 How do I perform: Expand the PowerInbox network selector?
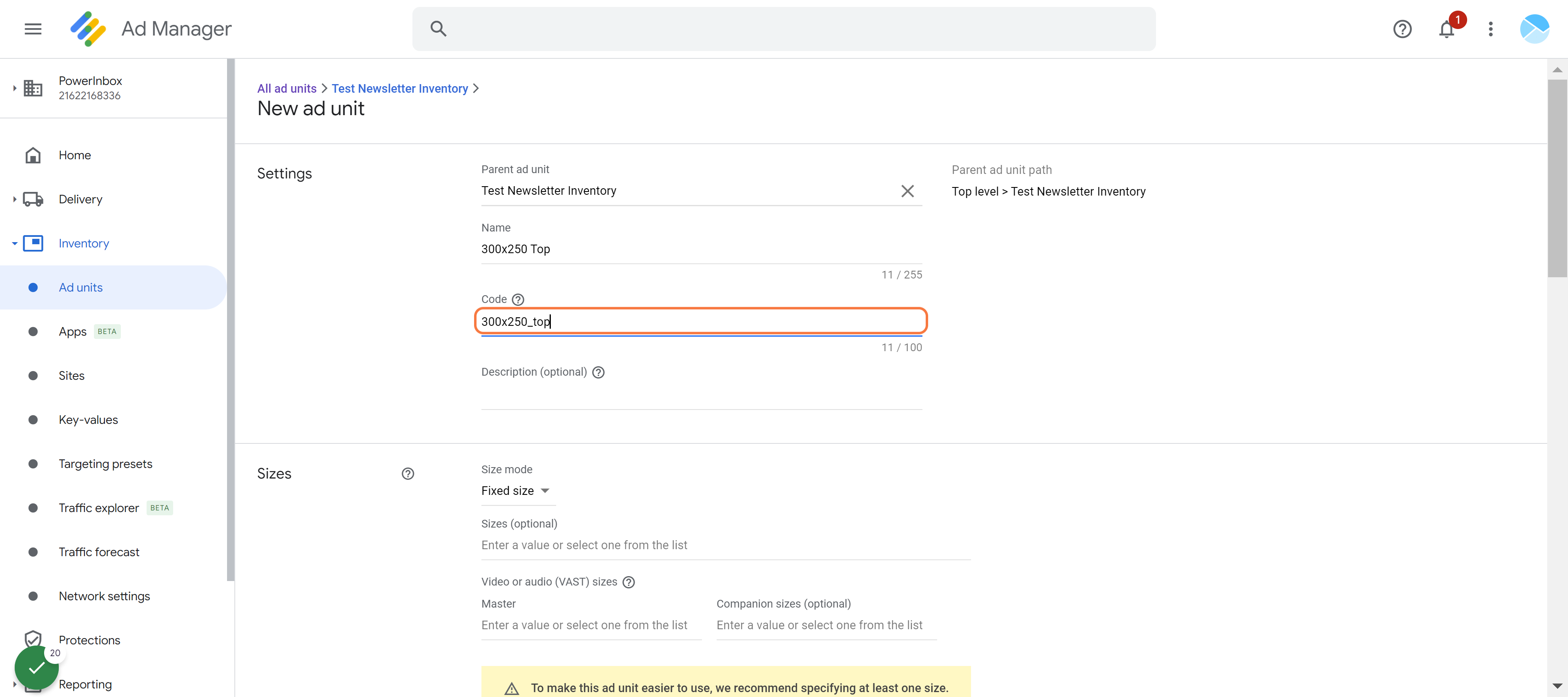15,88
